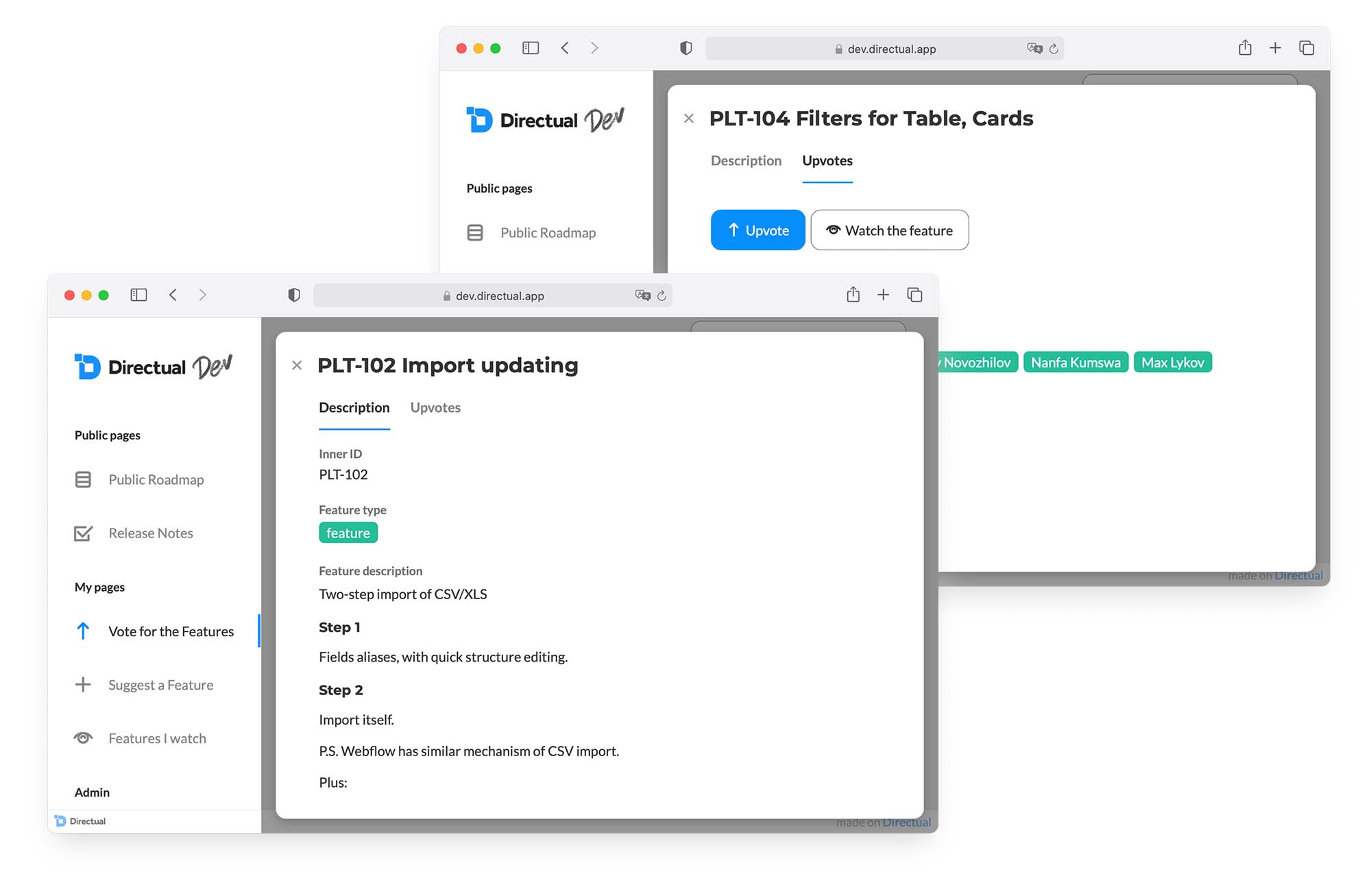Click the privacy shield icon in back browser
This screenshot has height=896, width=1371.
click(x=685, y=48)
